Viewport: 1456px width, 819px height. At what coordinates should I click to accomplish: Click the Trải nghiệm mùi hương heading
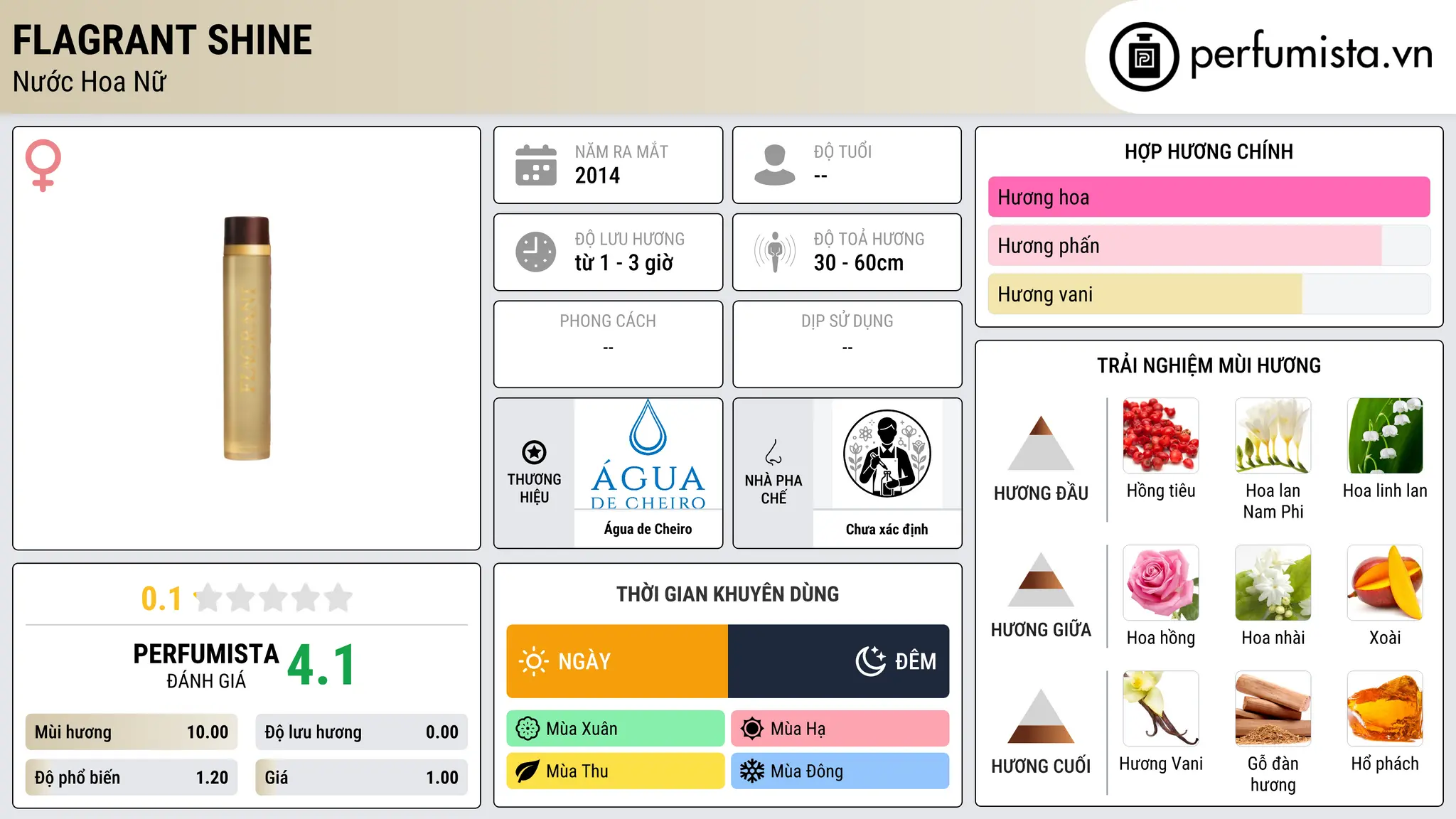coord(1209,365)
